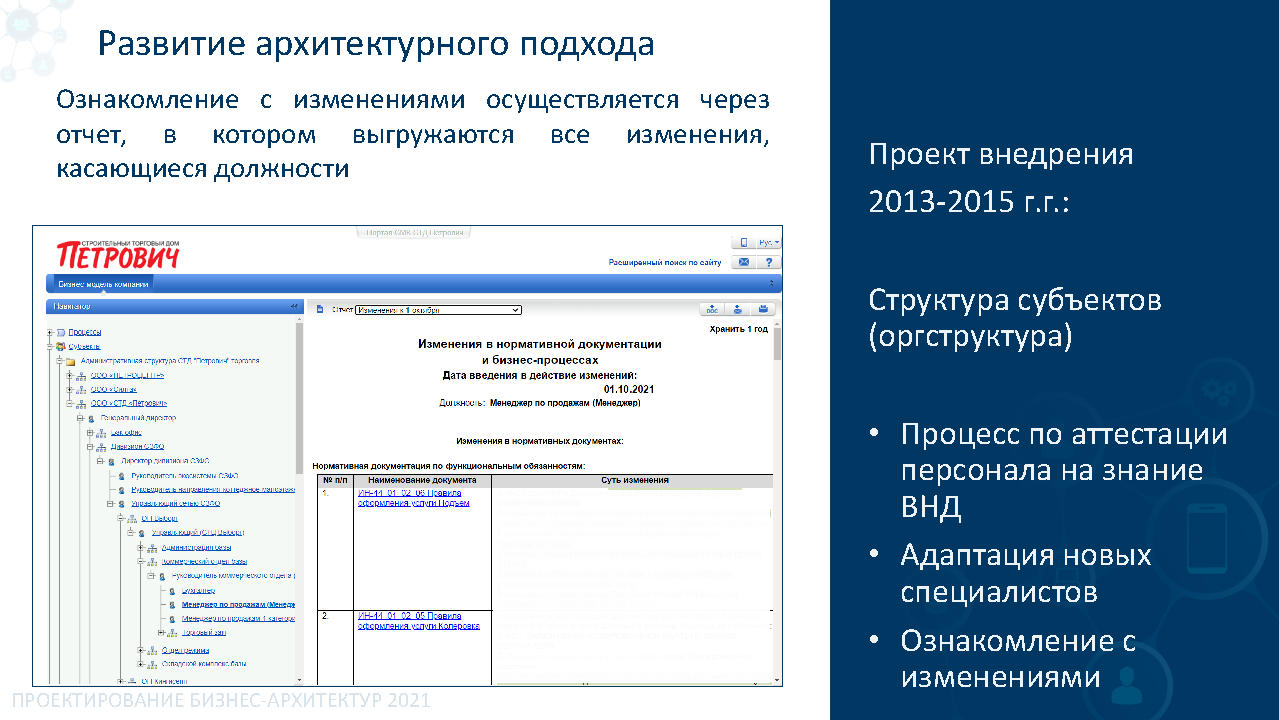Expand the Процессы tree node
The width and height of the screenshot is (1279, 720).
pyautogui.click(x=50, y=332)
